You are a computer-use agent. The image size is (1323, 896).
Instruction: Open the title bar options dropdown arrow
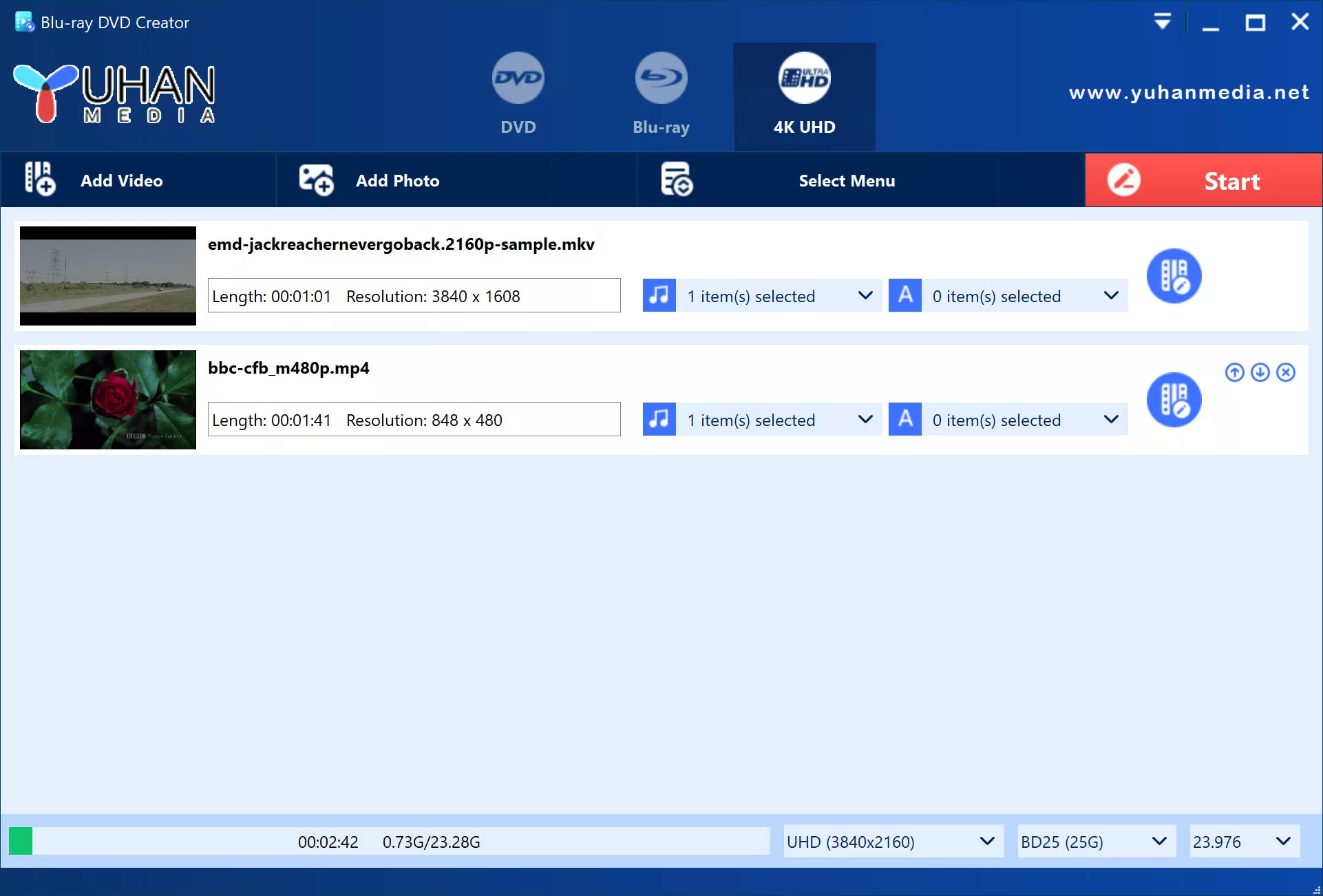pyautogui.click(x=1163, y=22)
